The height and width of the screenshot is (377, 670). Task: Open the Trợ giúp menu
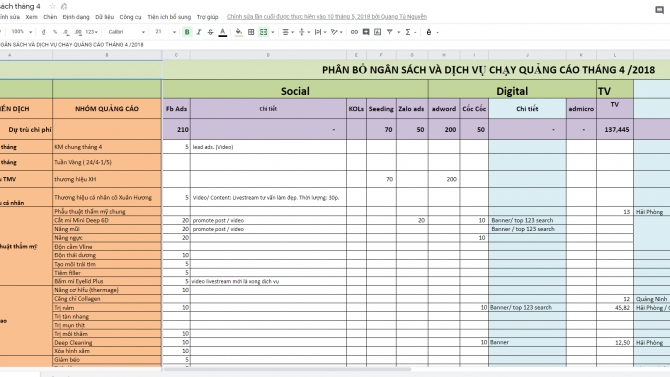pos(207,17)
